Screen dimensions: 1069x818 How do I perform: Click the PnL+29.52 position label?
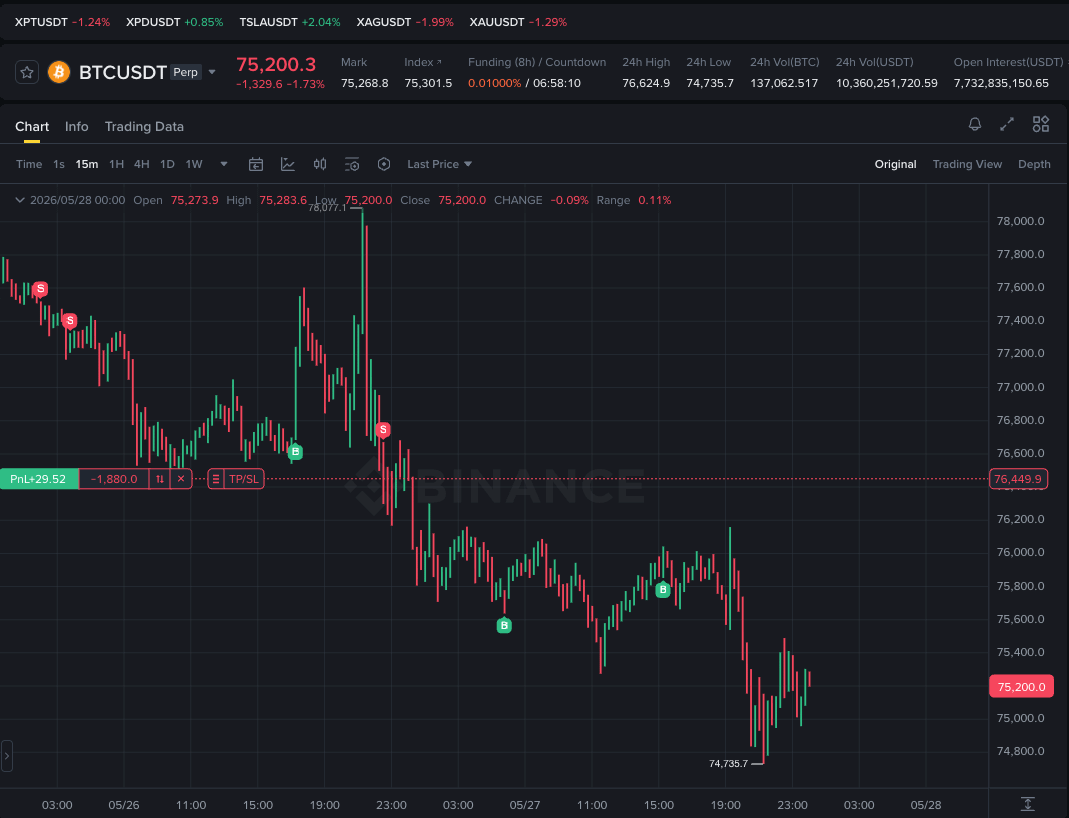pyautogui.click(x=39, y=479)
